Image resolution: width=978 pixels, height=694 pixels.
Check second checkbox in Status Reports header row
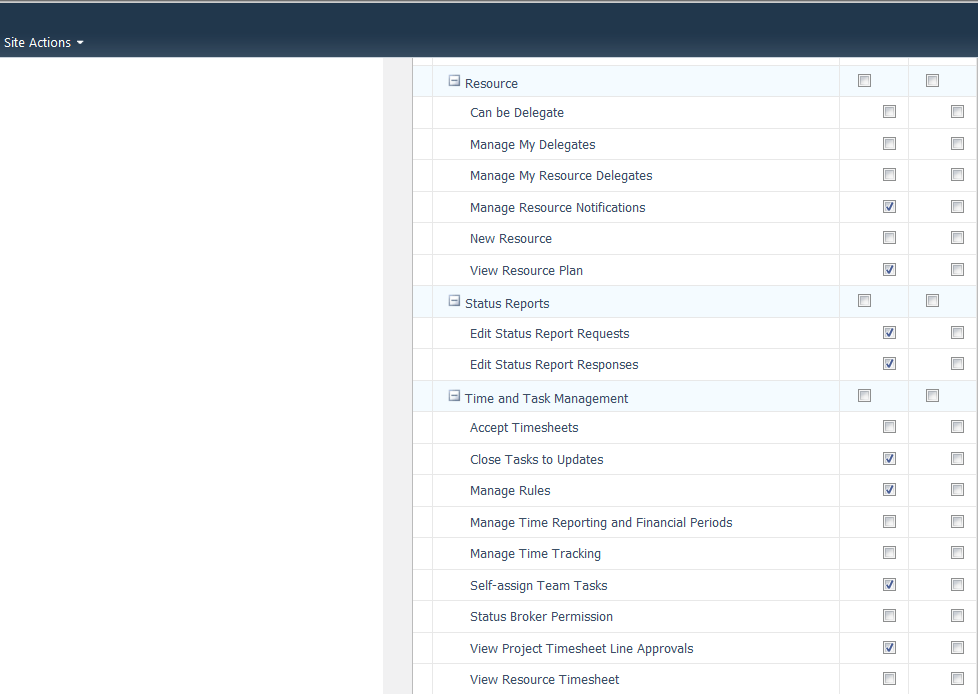pos(932,301)
